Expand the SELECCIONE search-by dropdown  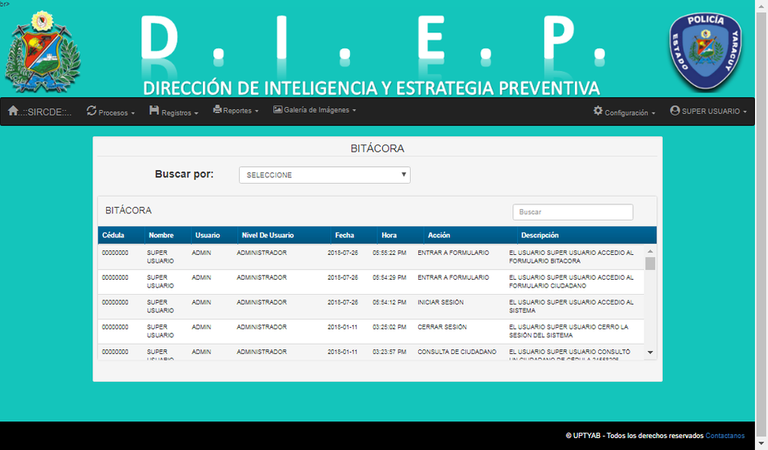click(325, 175)
